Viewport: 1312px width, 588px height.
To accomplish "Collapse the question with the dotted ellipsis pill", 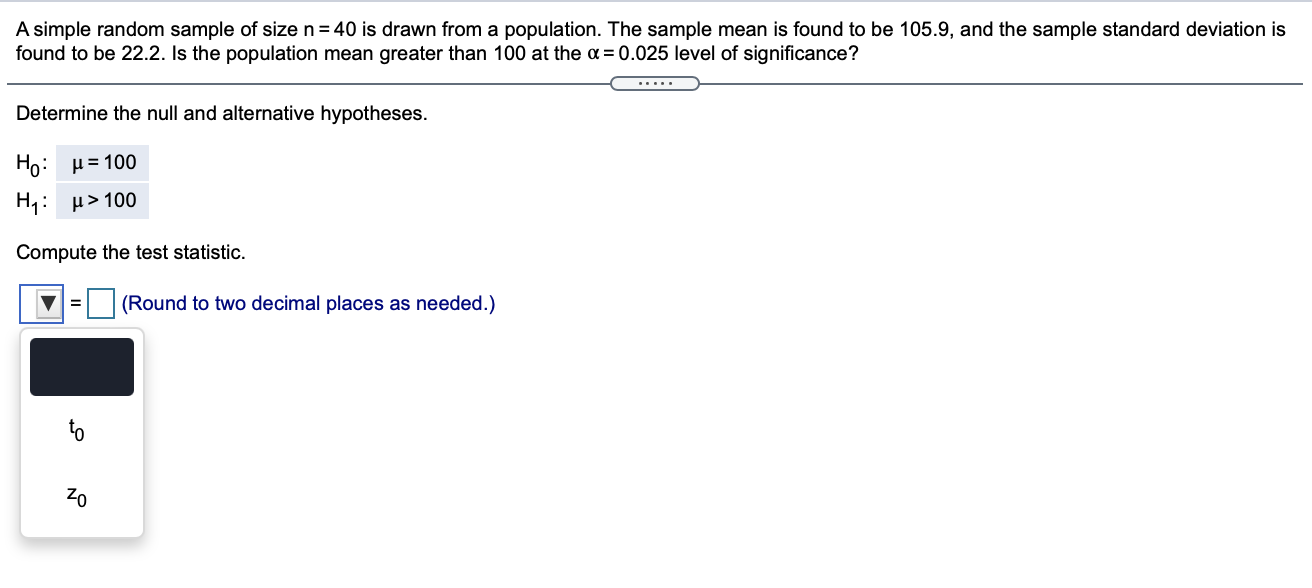I will pyautogui.click(x=654, y=82).
